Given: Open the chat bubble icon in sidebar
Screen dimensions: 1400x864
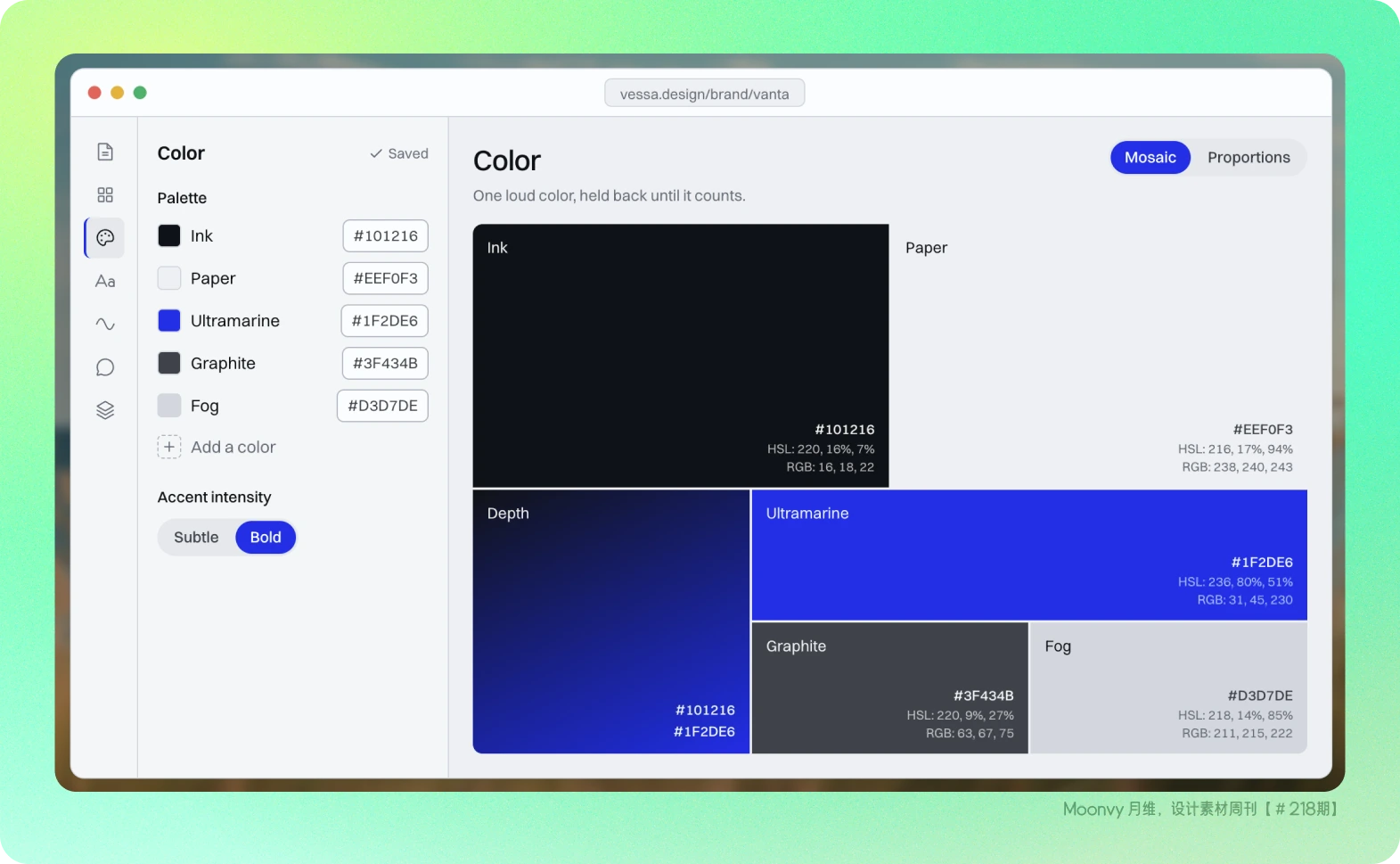Looking at the screenshot, I should [105, 366].
